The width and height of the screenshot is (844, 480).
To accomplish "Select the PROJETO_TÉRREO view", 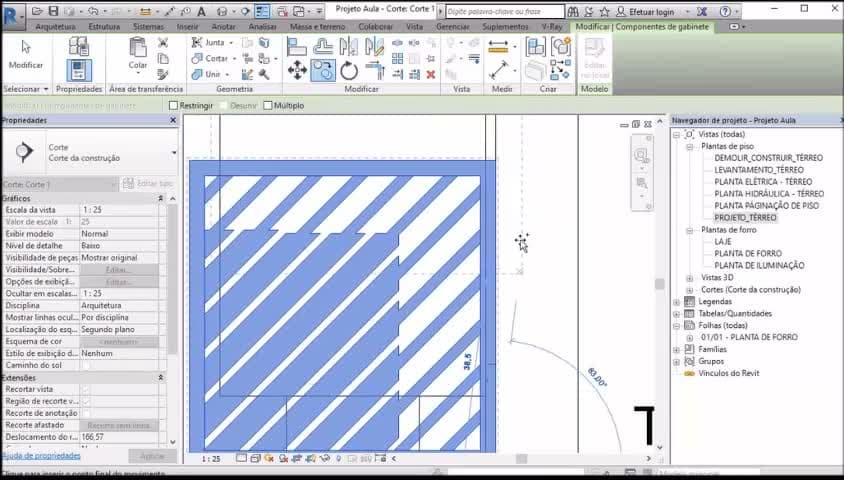I will coord(745,217).
